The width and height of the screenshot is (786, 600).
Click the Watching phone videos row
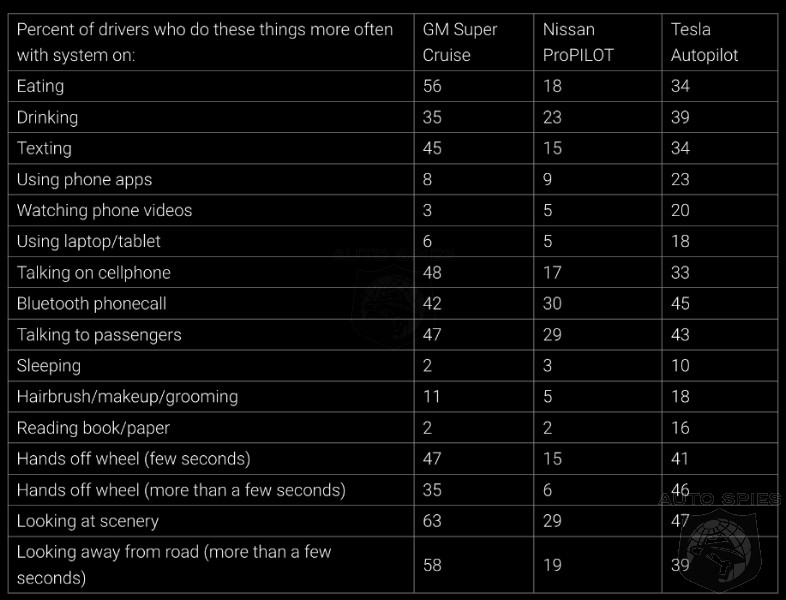point(393,211)
